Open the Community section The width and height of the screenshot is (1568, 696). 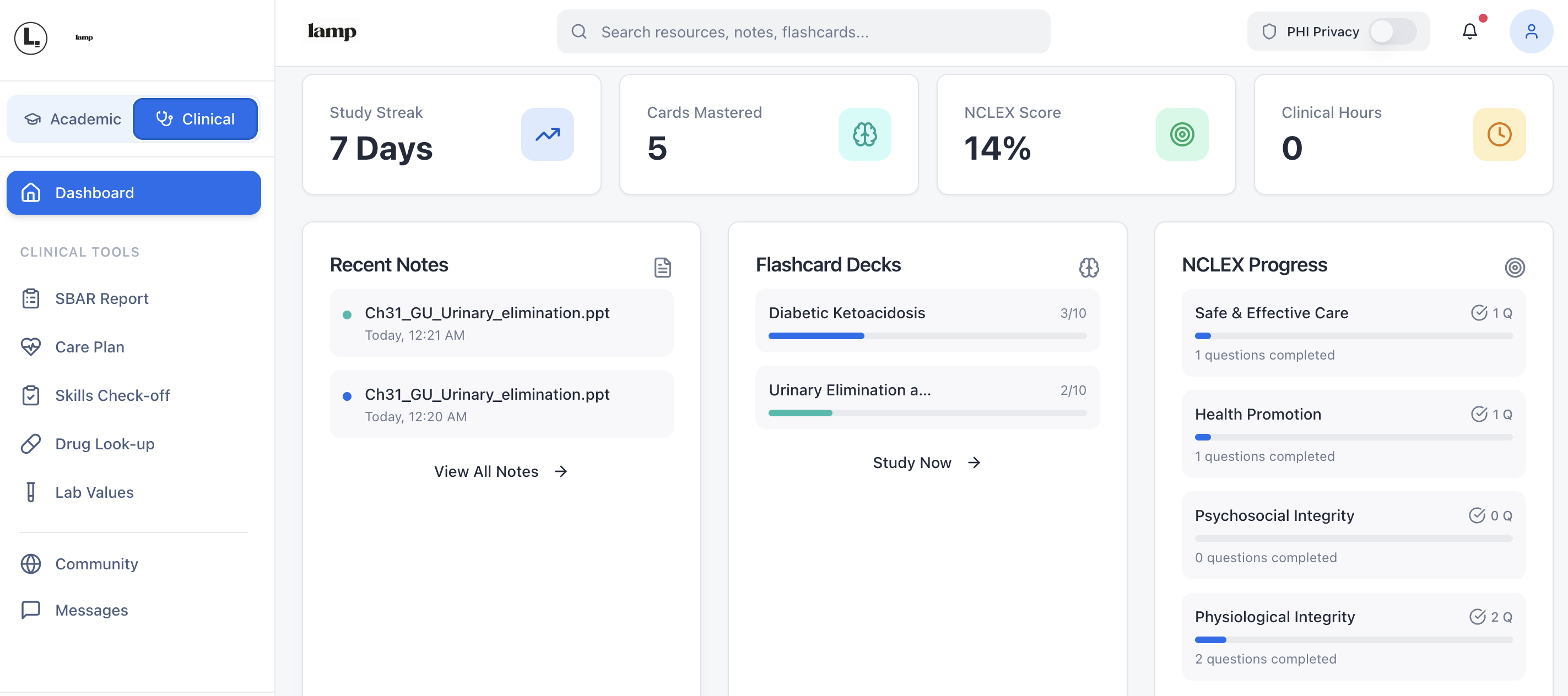tap(96, 564)
